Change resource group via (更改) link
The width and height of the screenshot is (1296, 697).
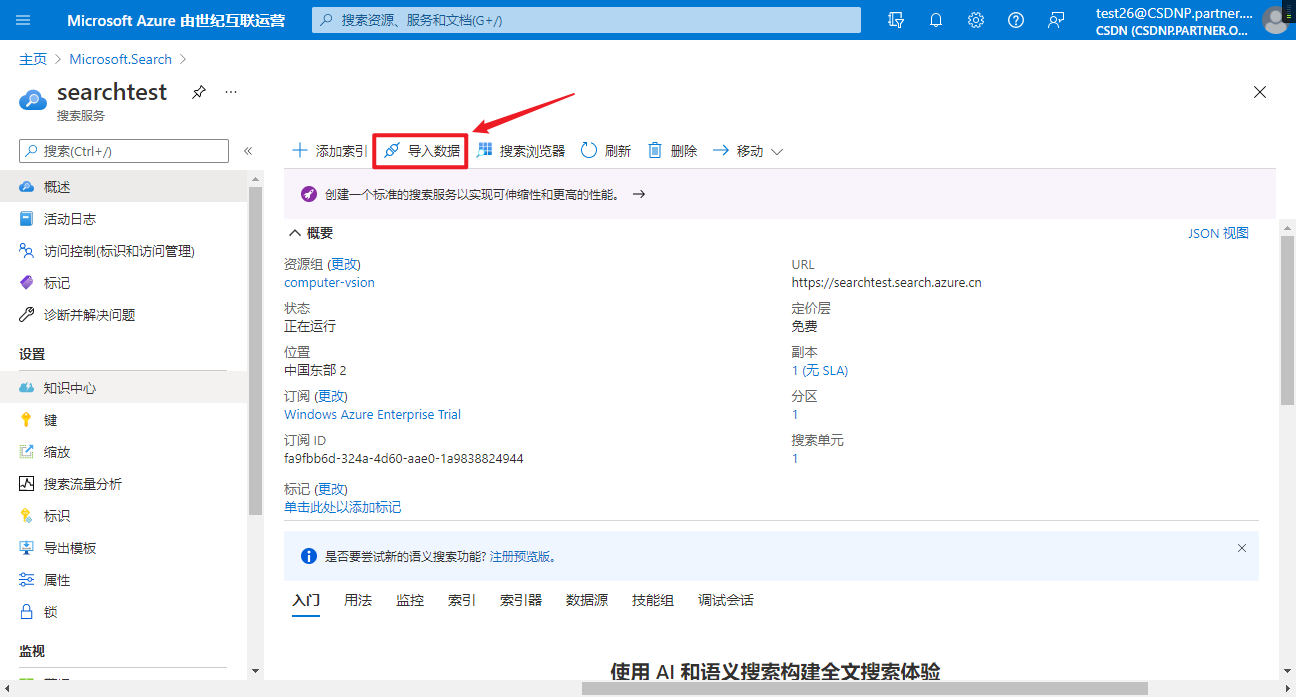344,265
